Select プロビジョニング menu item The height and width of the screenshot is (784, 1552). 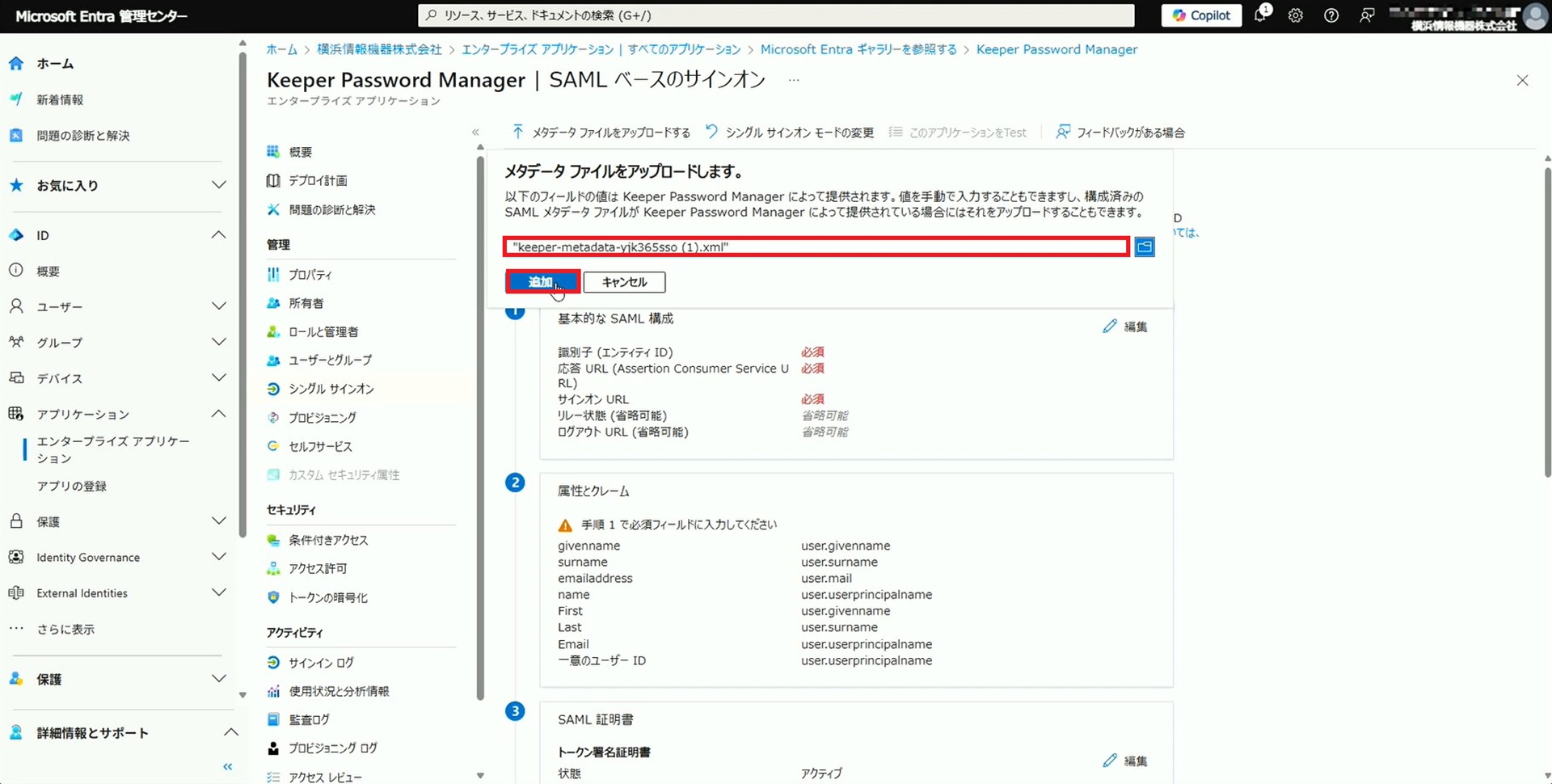[x=322, y=418]
